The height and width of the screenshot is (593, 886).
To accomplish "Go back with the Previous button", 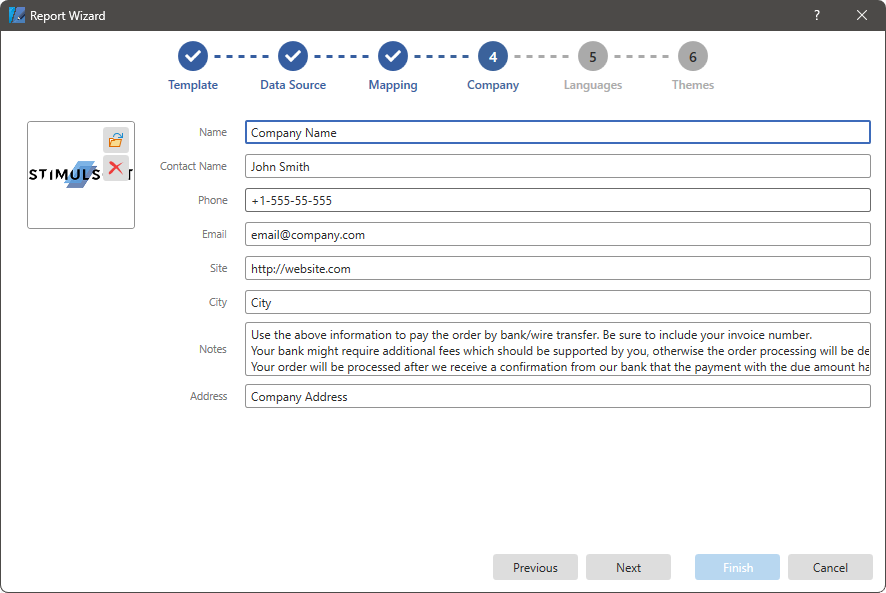I will [x=535, y=567].
